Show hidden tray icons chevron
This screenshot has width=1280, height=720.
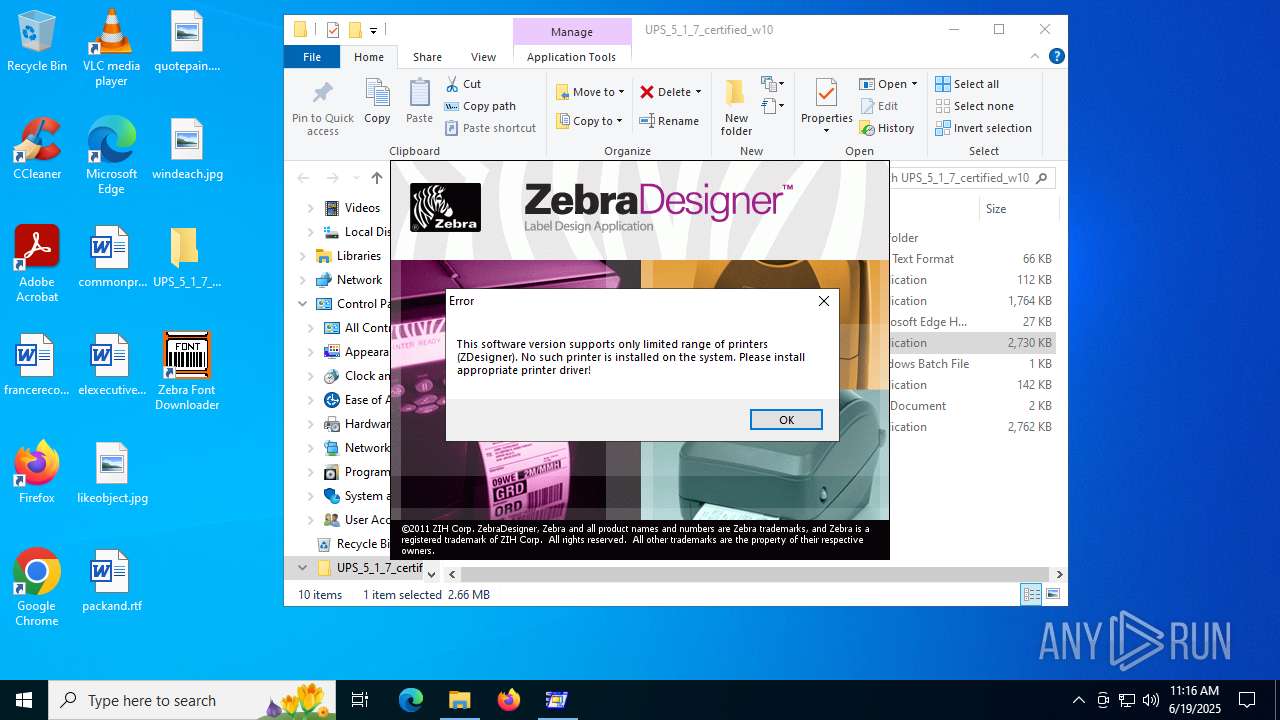(1078, 700)
